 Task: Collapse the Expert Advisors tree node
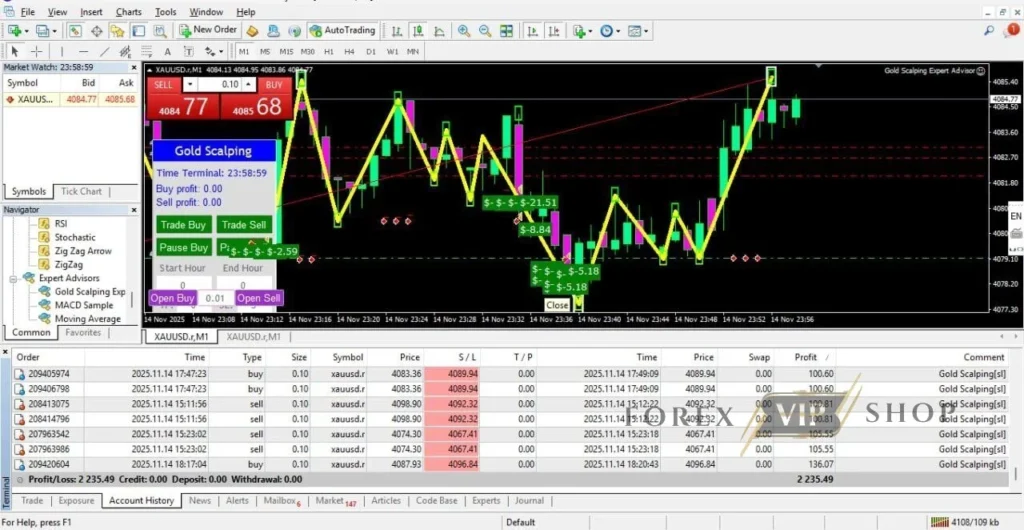click(13, 278)
